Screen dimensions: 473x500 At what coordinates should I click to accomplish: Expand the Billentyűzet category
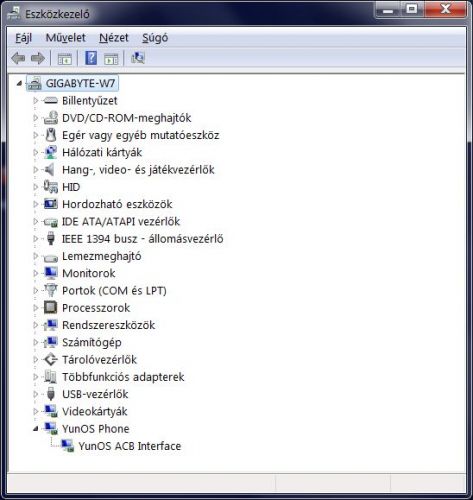[x=36, y=100]
